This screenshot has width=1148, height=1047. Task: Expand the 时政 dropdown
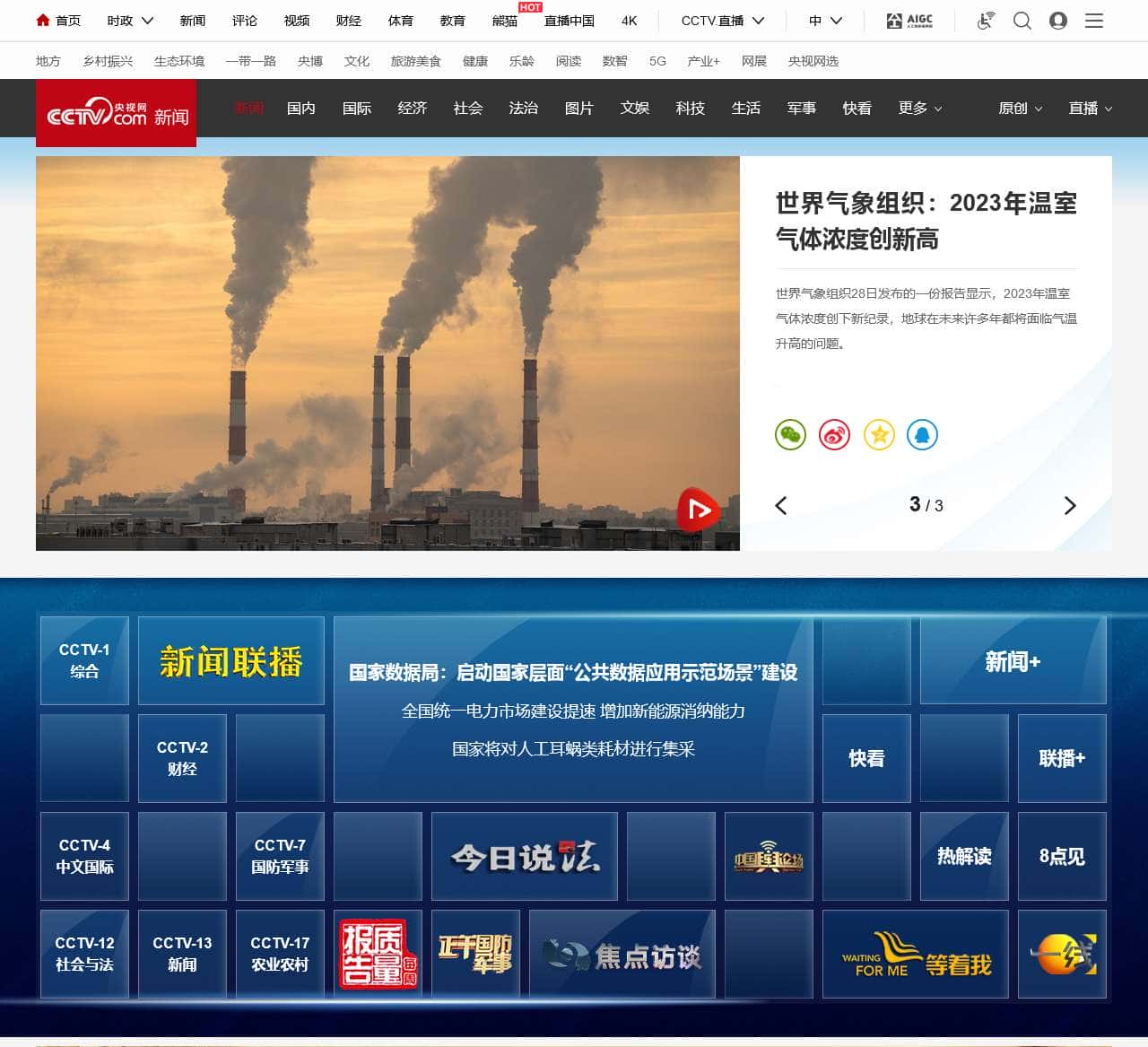point(130,21)
